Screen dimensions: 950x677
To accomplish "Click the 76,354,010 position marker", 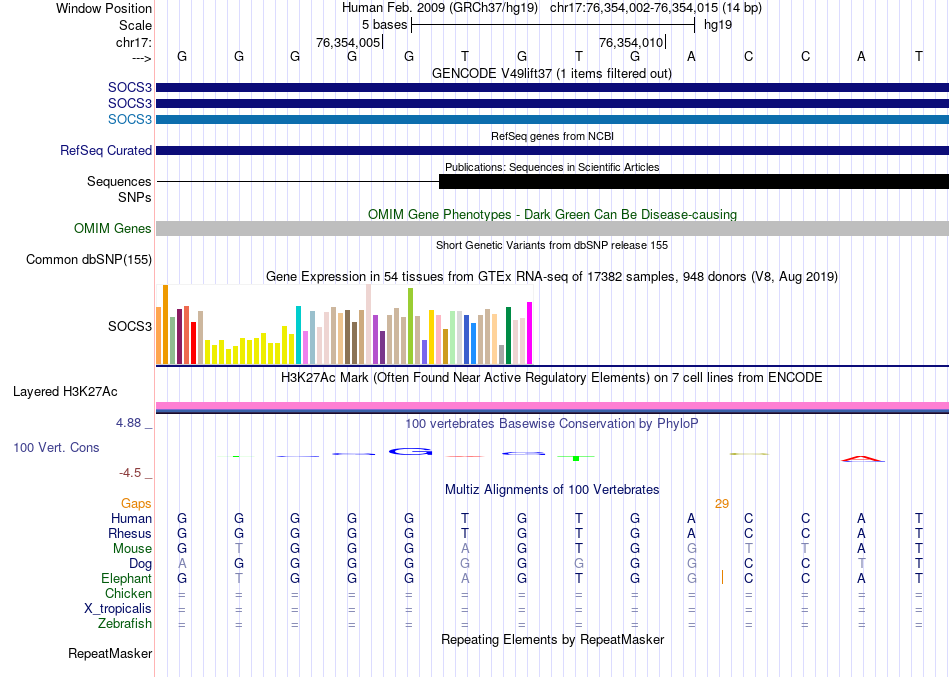I will (x=631, y=42).
